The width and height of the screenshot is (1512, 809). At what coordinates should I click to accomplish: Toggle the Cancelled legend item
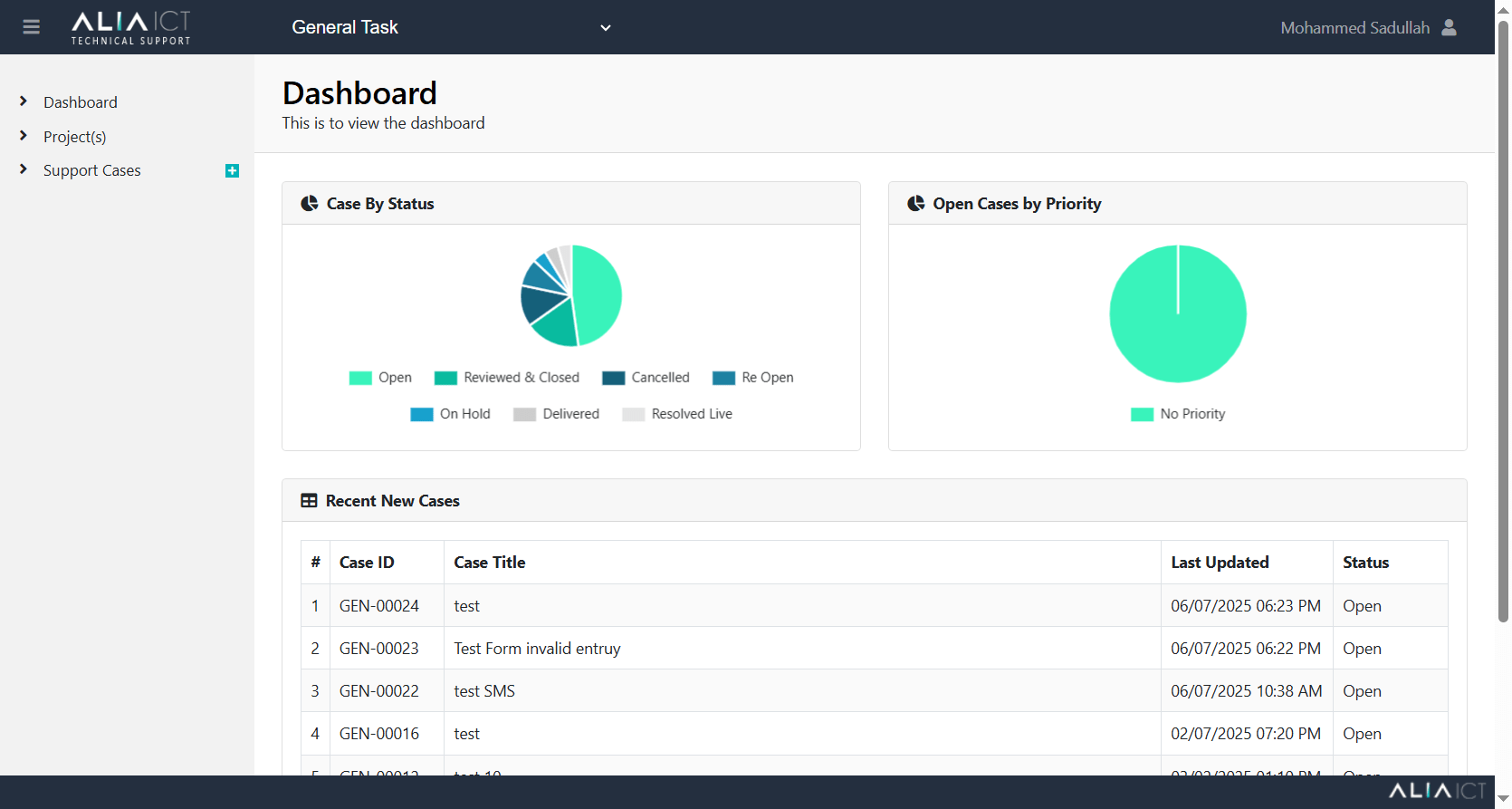coord(646,378)
